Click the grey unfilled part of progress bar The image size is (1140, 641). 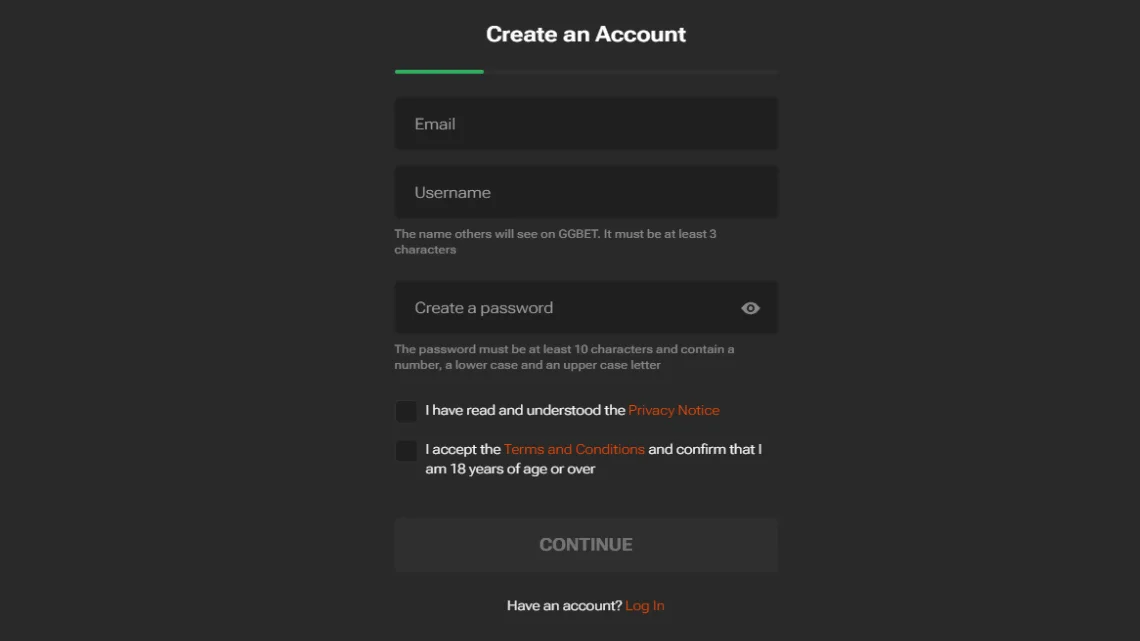631,71
